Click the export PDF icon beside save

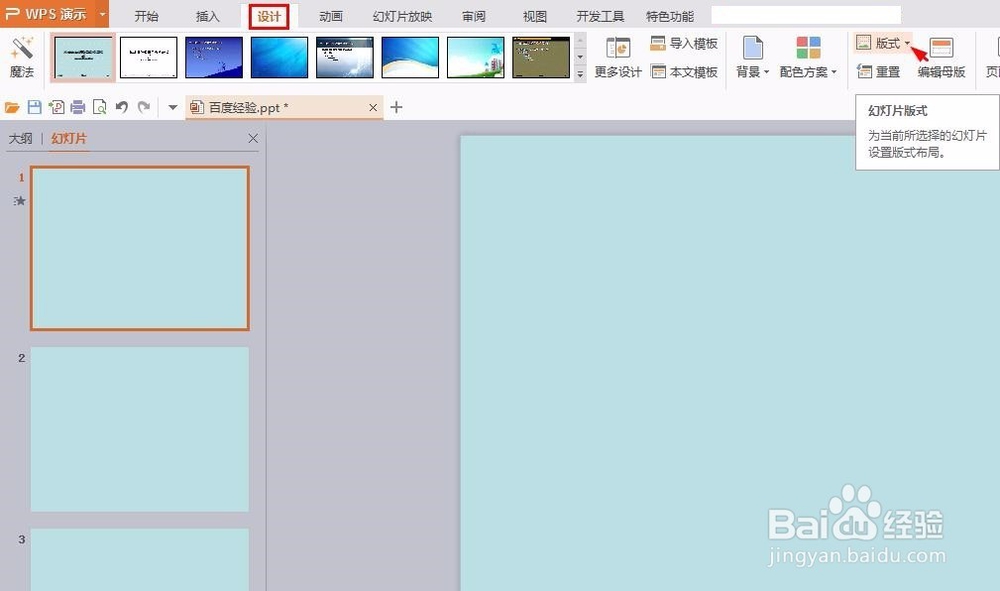[x=56, y=107]
